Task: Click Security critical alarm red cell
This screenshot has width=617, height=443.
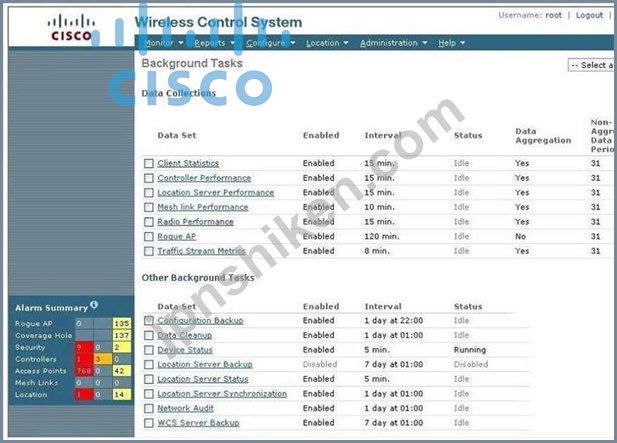Action: coord(84,347)
